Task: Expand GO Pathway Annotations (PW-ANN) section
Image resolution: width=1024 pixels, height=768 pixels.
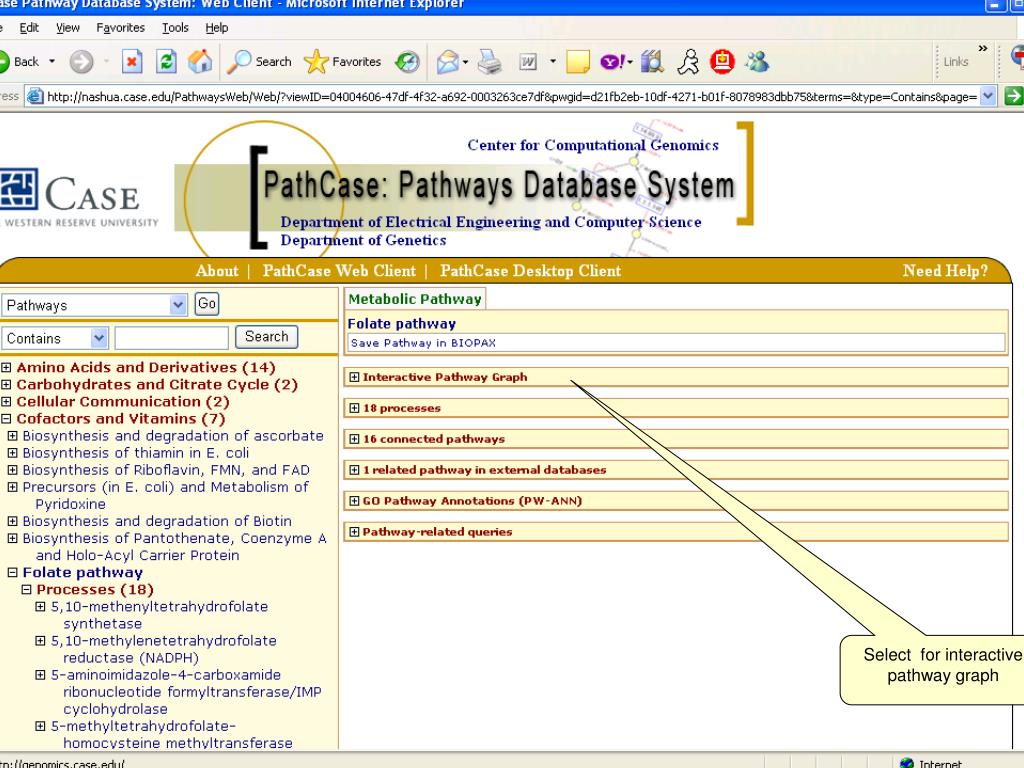Action: (x=354, y=501)
